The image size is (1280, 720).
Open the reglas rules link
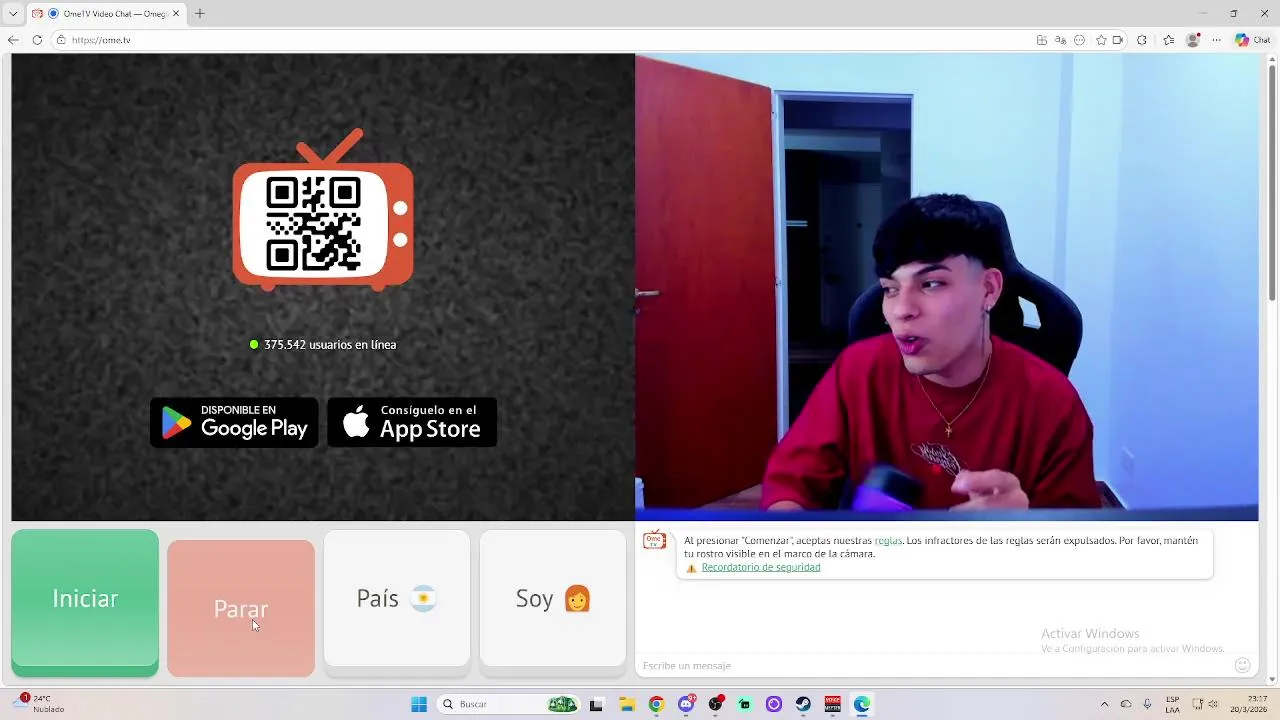coord(888,541)
